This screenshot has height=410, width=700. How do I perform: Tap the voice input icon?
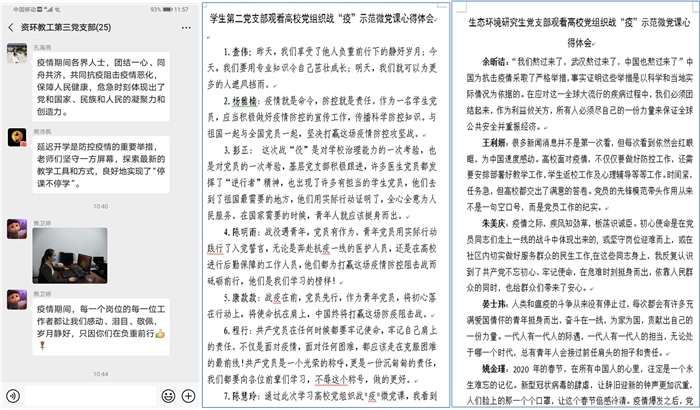tap(15, 396)
